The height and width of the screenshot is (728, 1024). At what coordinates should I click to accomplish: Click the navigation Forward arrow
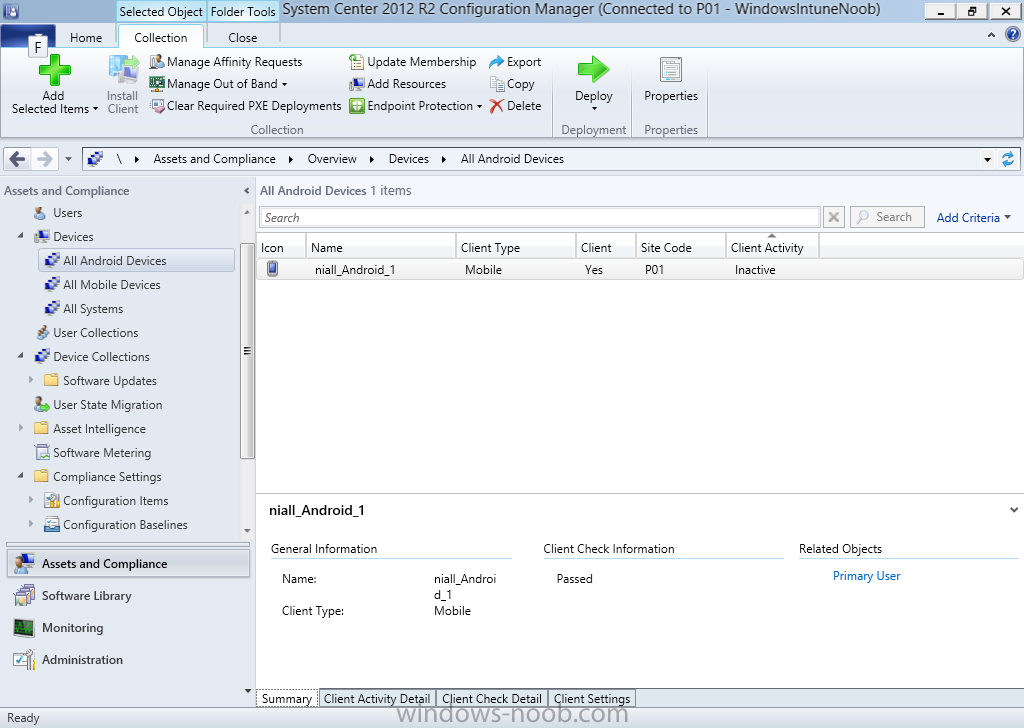click(x=44, y=159)
